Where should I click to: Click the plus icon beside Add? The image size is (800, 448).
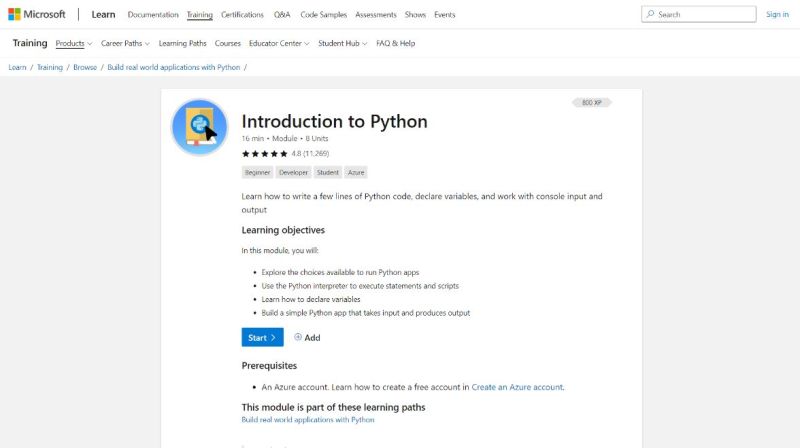point(298,337)
